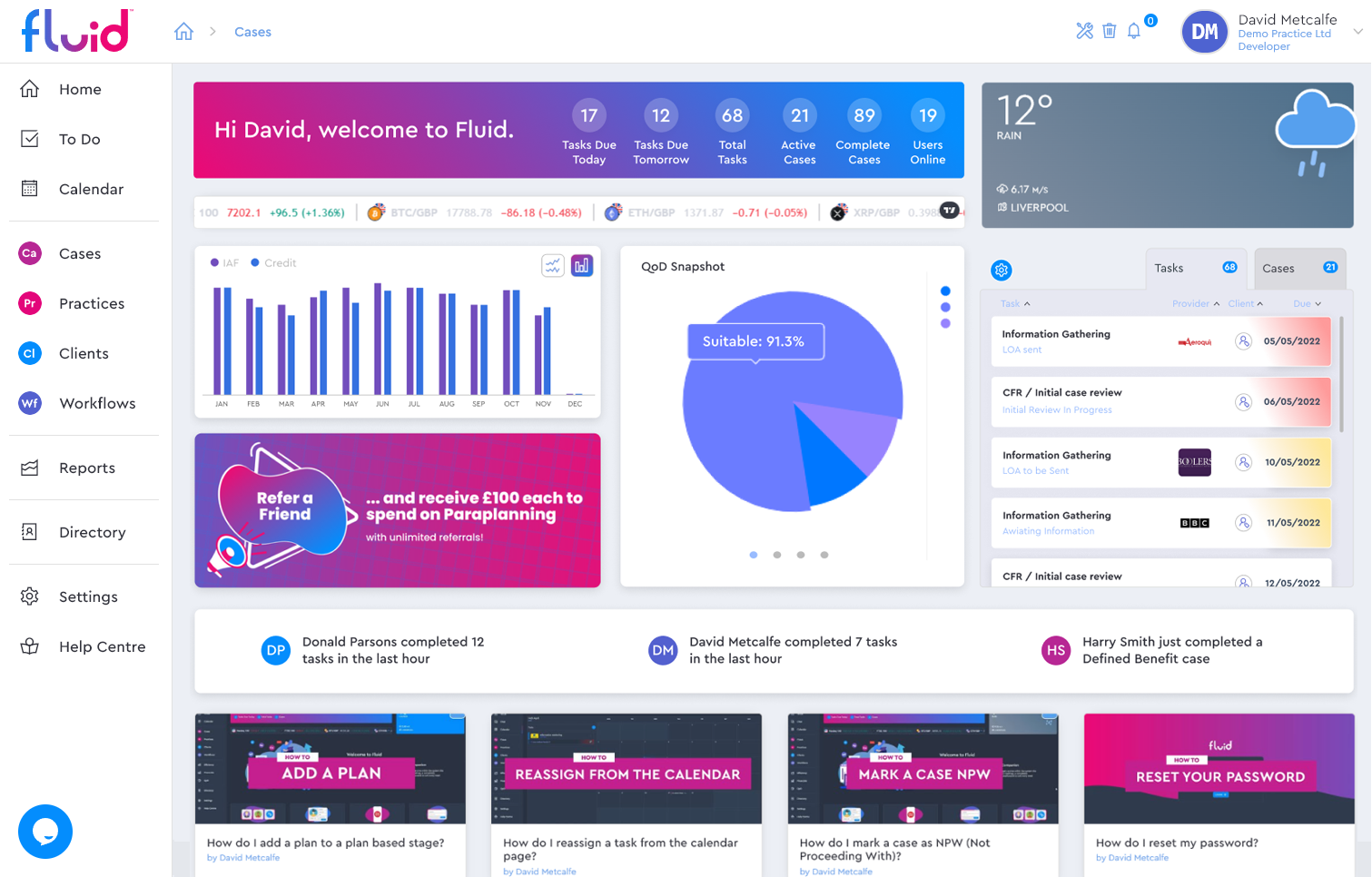1372x877 pixels.
Task: Switch to the Tasks tab in widget
Action: coord(1196,268)
